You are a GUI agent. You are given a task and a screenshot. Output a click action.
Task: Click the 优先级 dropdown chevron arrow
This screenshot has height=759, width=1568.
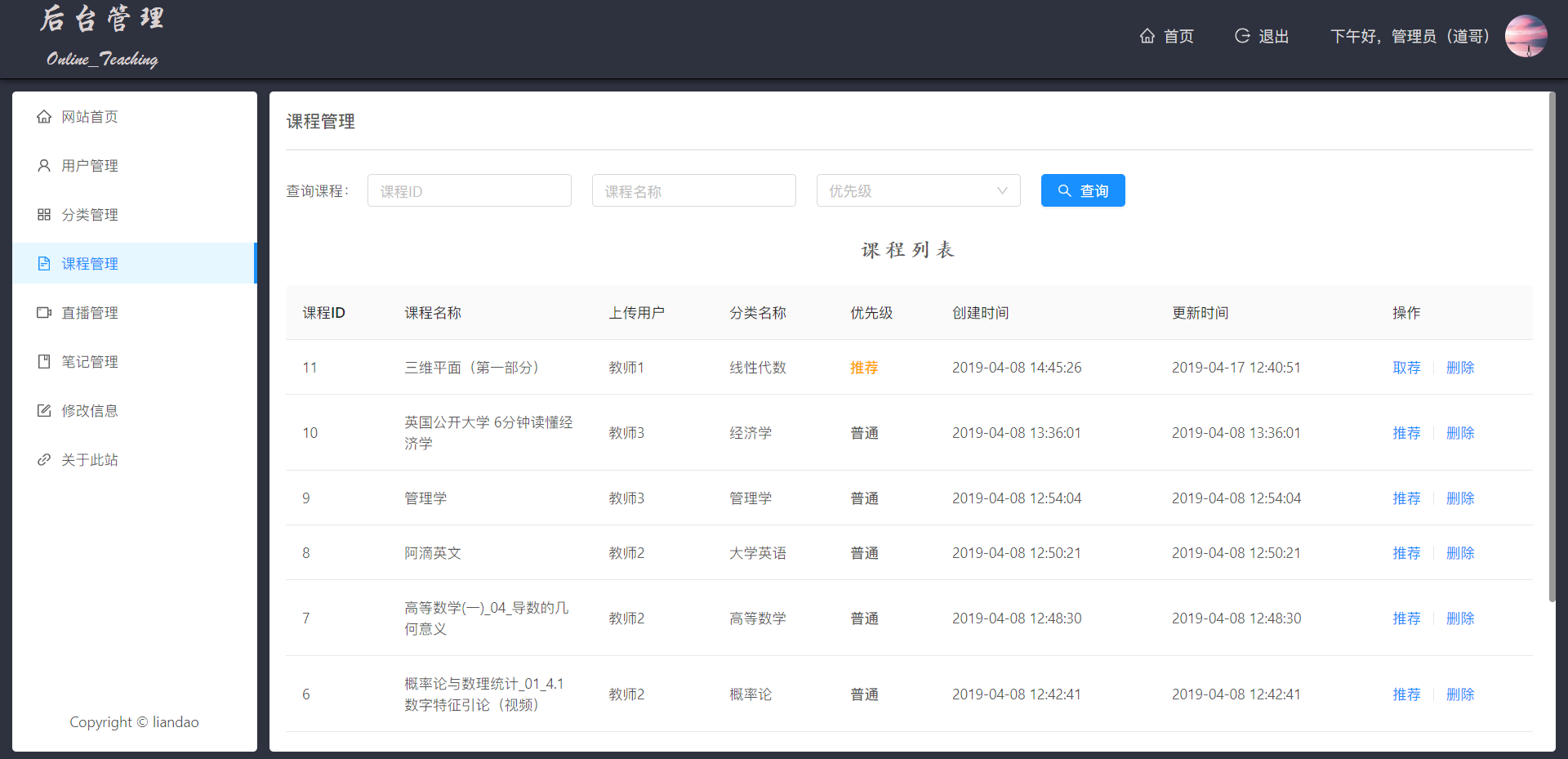point(1002,191)
